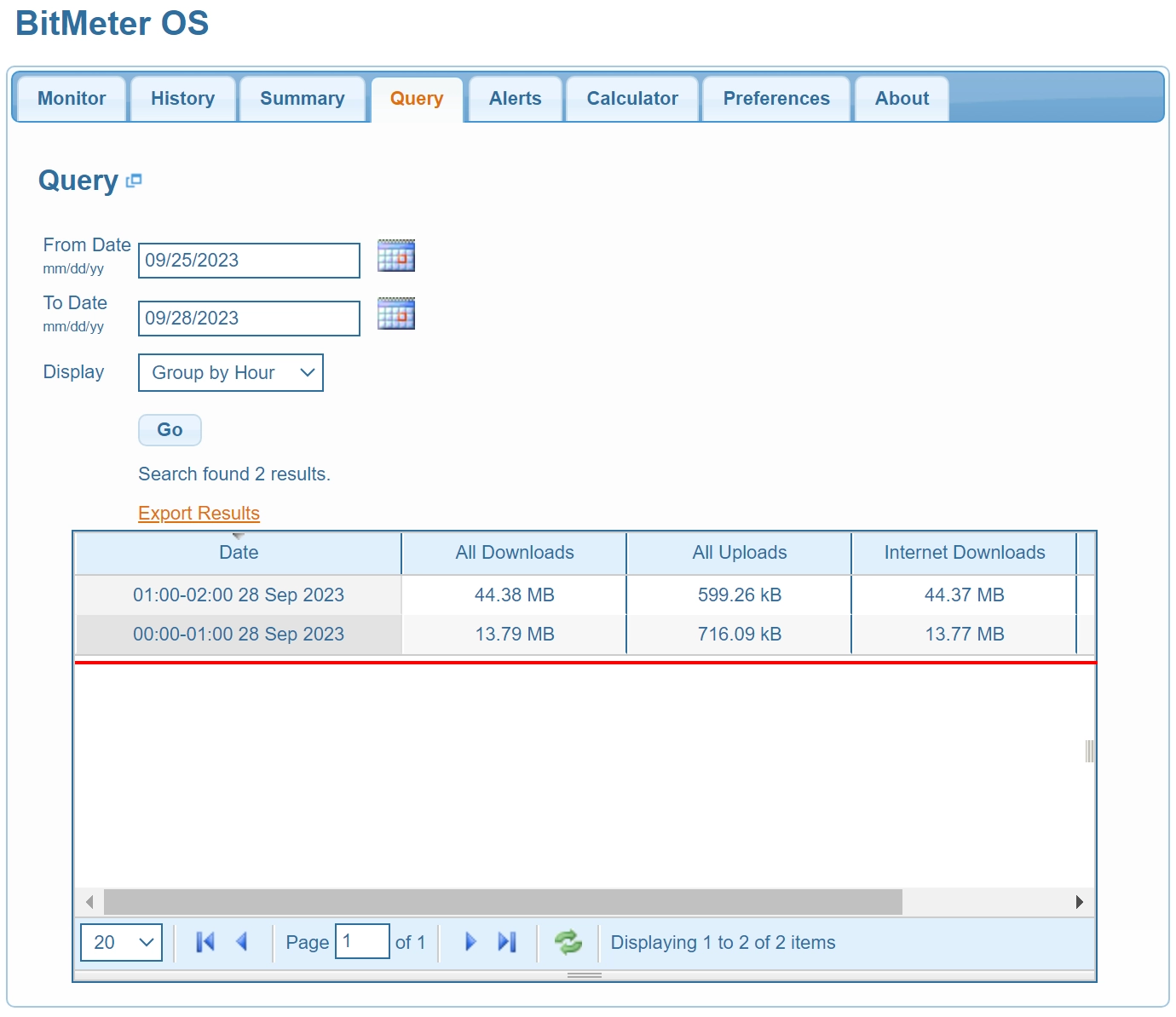The image size is (1176, 1017).
Task: Click the From Date input field
Action: pos(249,261)
